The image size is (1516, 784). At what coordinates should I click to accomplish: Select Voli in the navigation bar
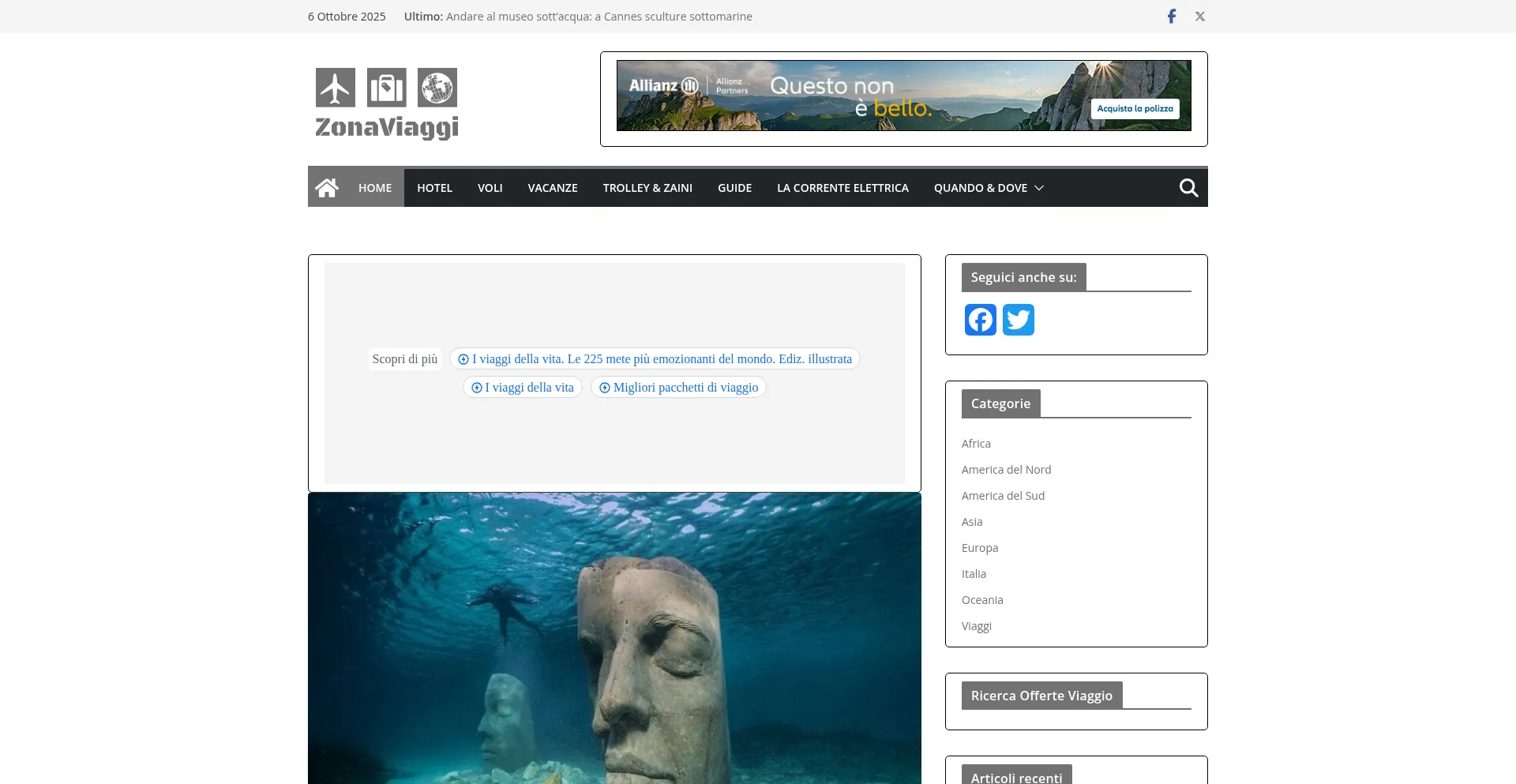point(490,188)
